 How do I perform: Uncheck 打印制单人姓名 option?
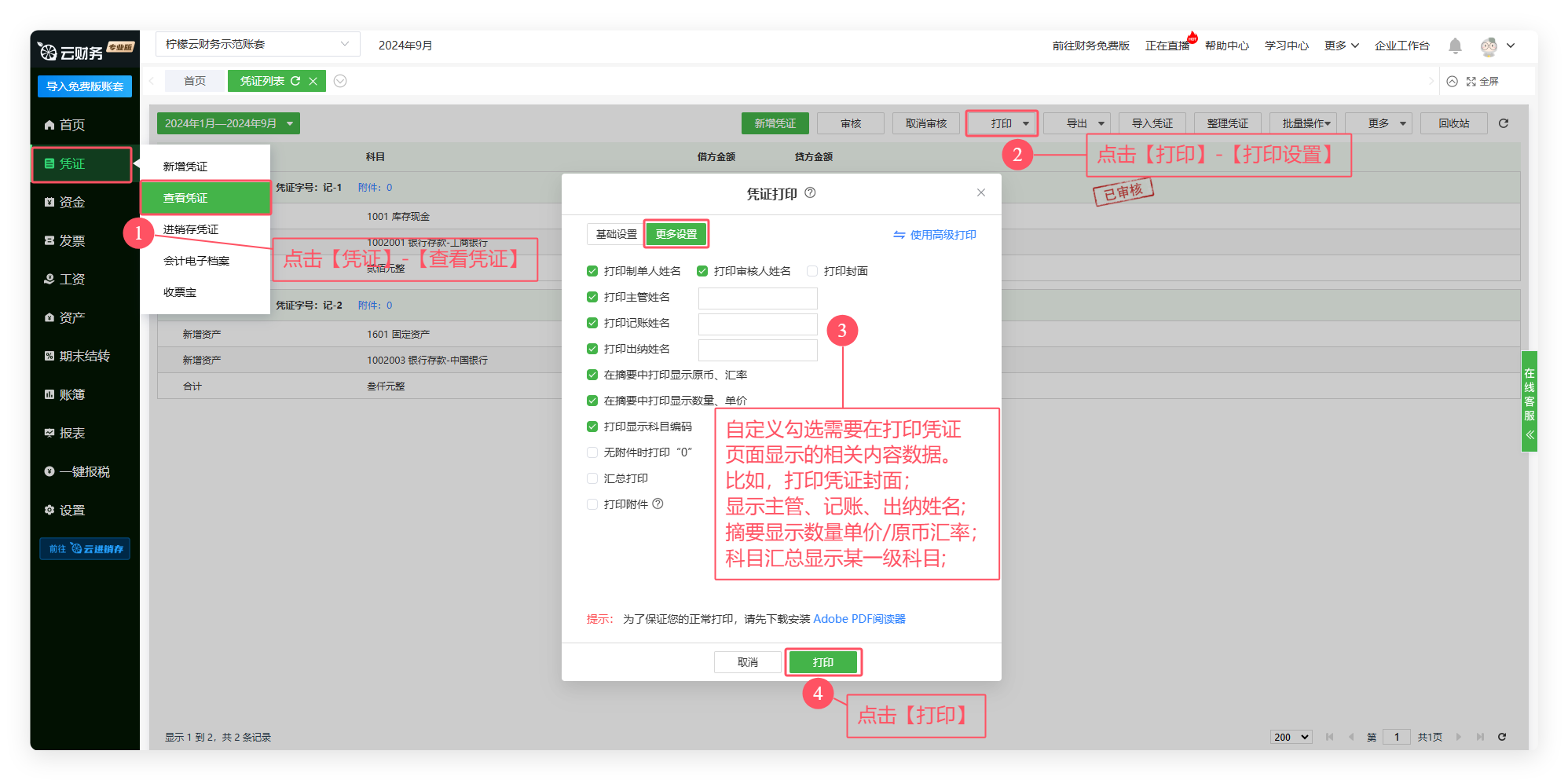point(592,271)
